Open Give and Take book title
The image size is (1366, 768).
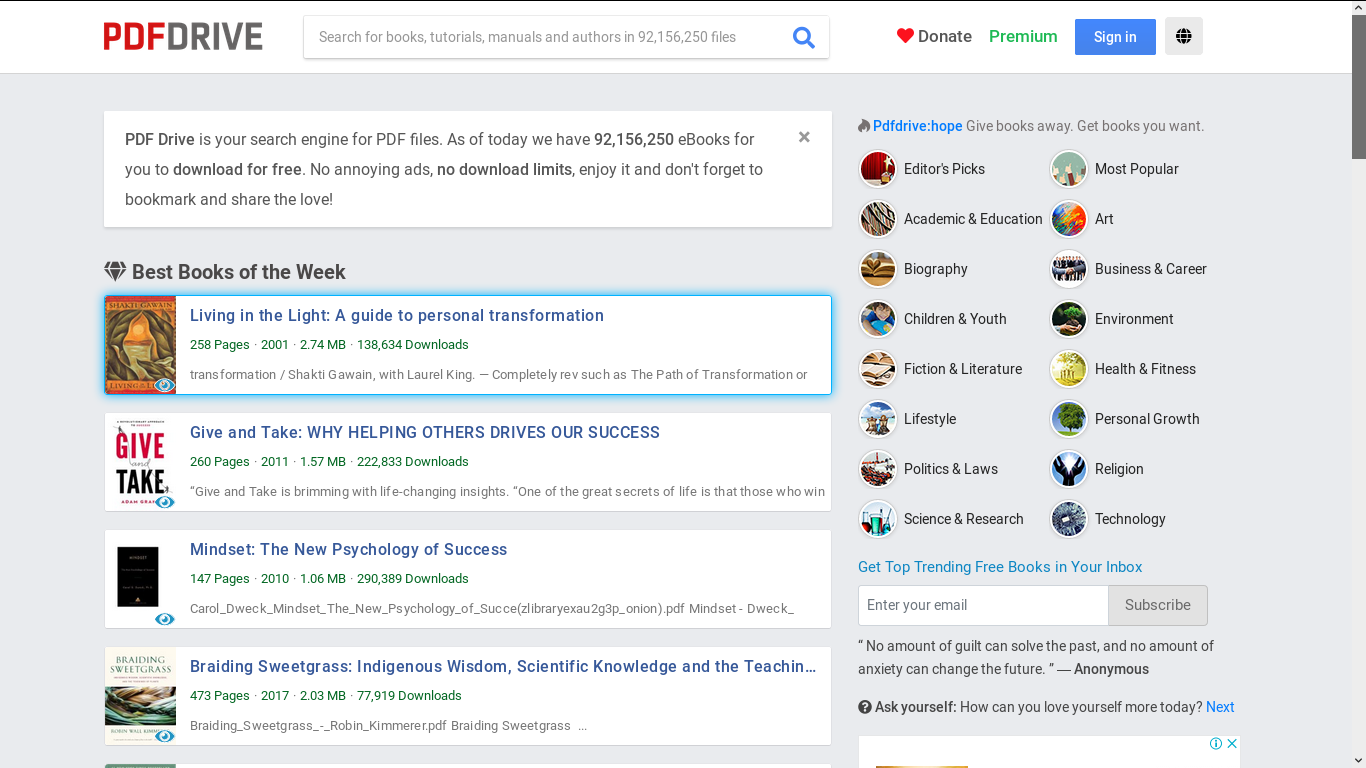(425, 432)
